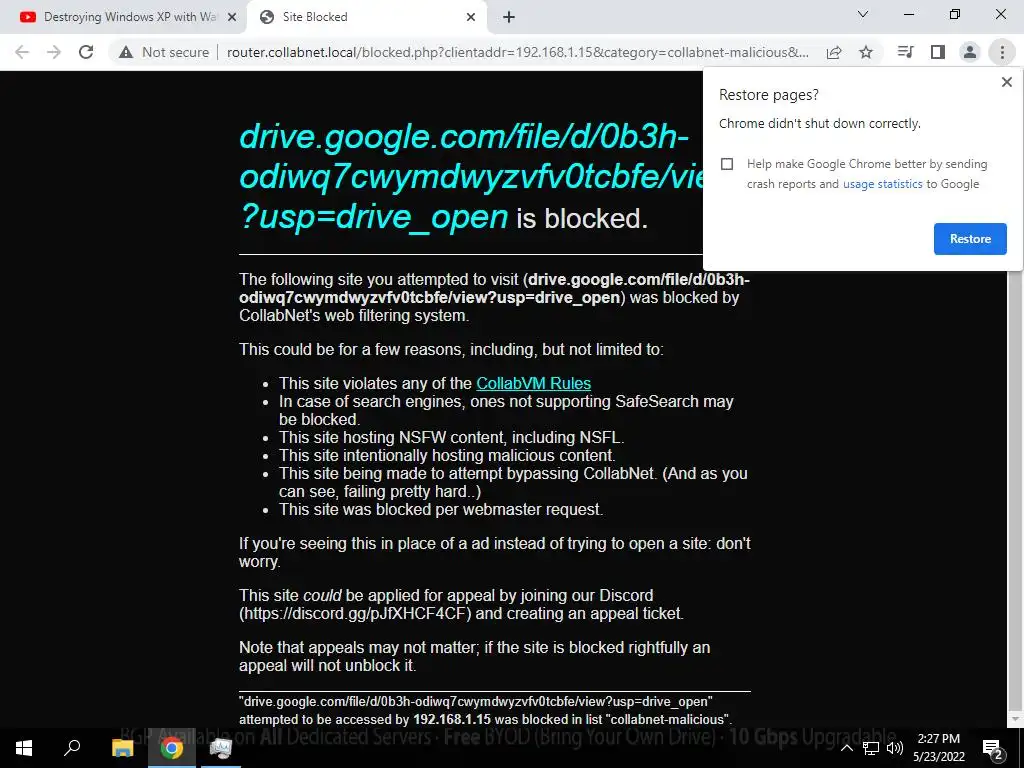Image resolution: width=1024 pixels, height=768 pixels.
Task: Open the Windows Start menu
Action: [24, 748]
